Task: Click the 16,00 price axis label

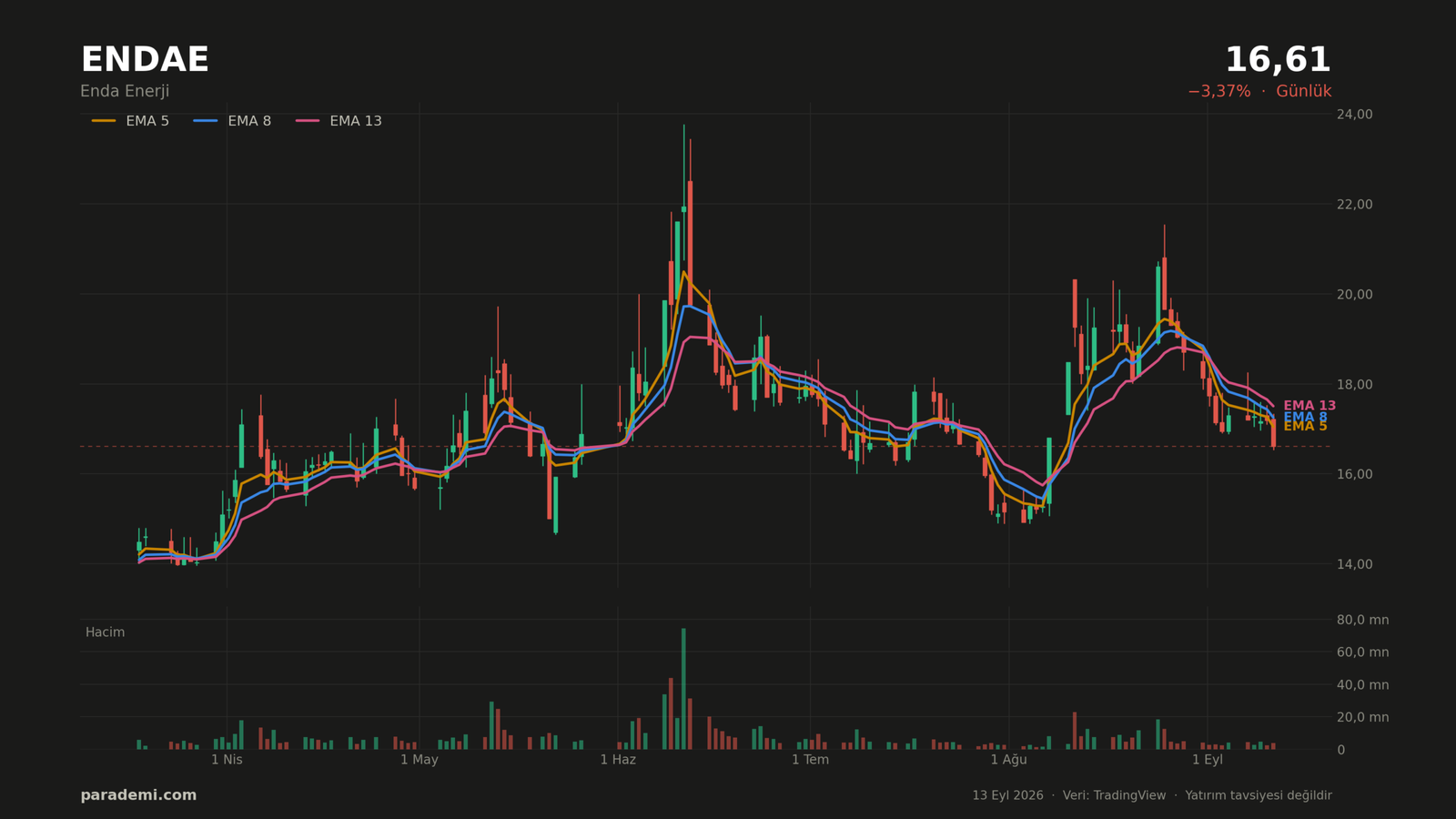Action: click(1354, 474)
